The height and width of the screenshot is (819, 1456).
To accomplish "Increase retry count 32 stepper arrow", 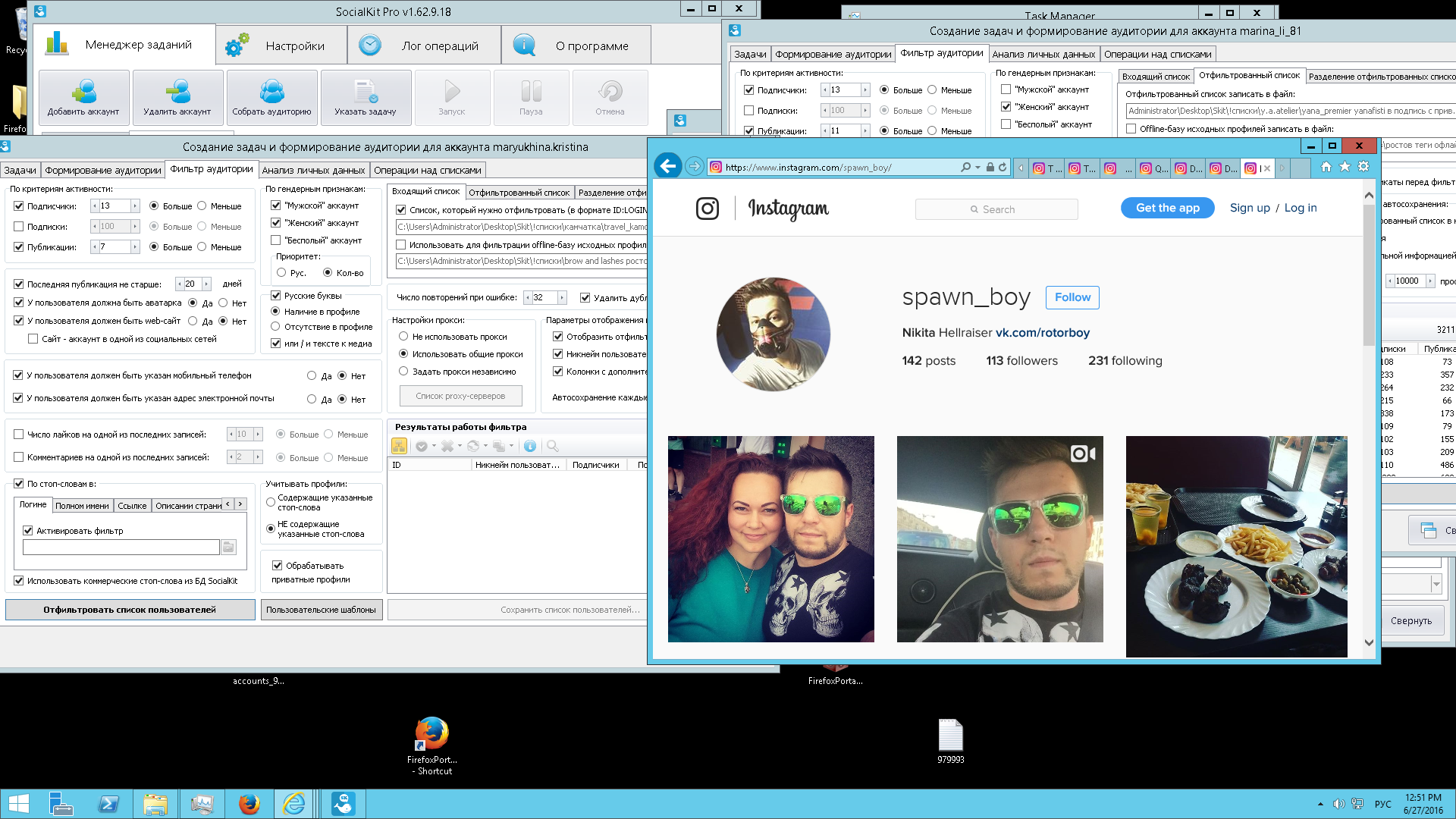I will (562, 298).
